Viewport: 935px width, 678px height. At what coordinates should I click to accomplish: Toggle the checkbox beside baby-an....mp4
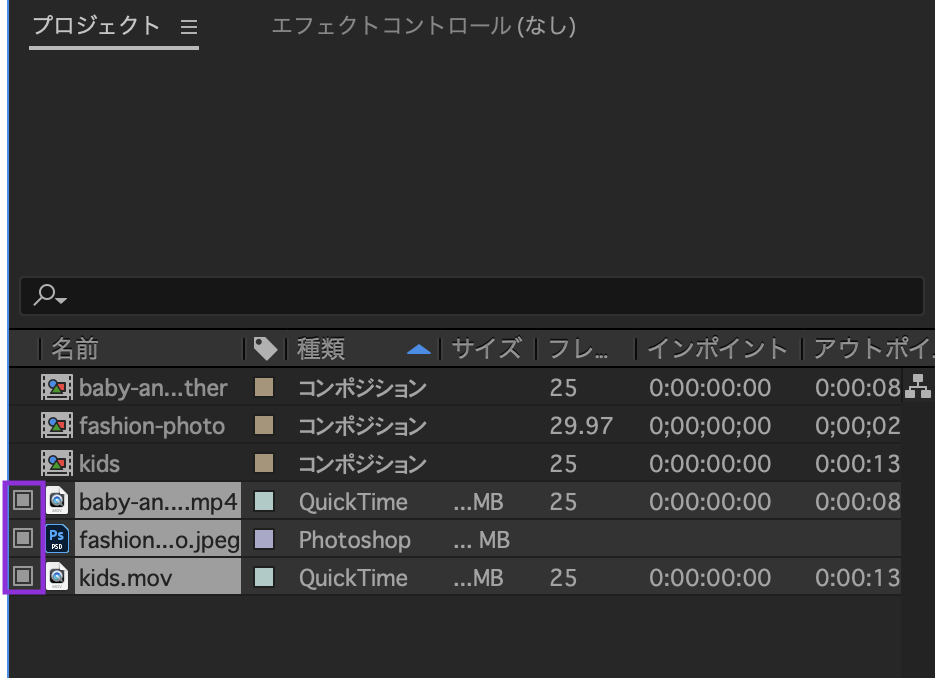click(x=24, y=501)
